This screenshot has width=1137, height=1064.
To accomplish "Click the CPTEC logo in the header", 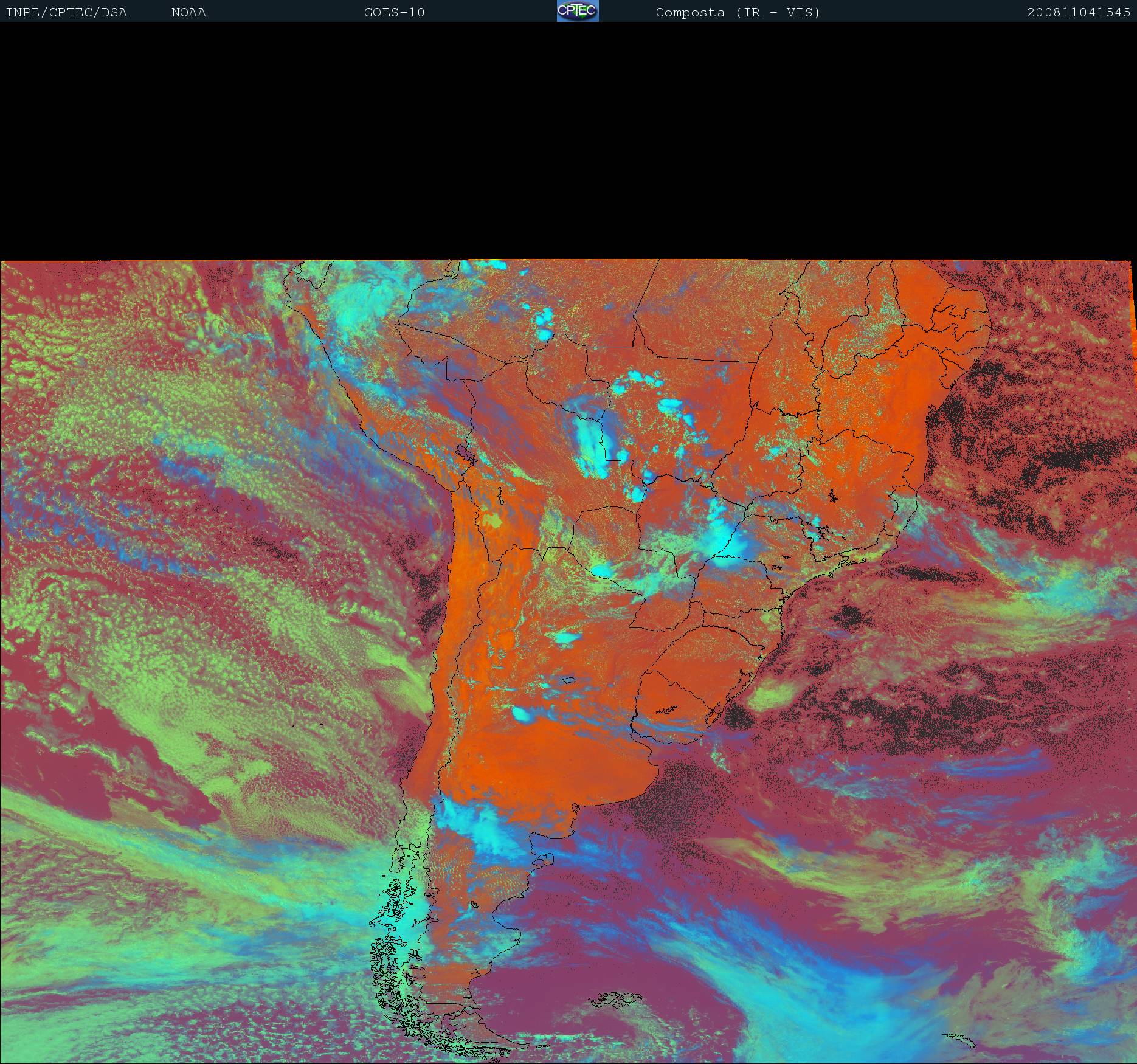I will pyautogui.click(x=577, y=11).
